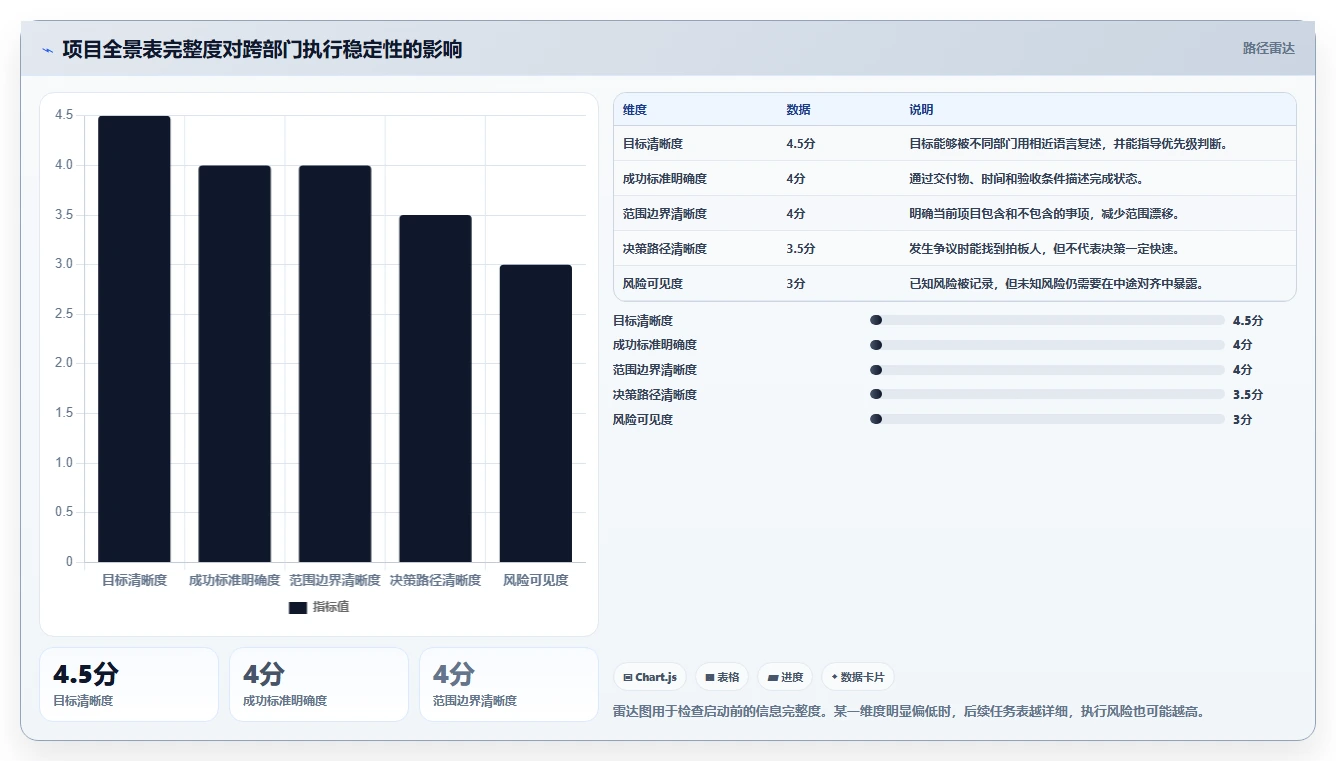Click the 进度 chip
This screenshot has width=1336, height=761.
click(785, 677)
